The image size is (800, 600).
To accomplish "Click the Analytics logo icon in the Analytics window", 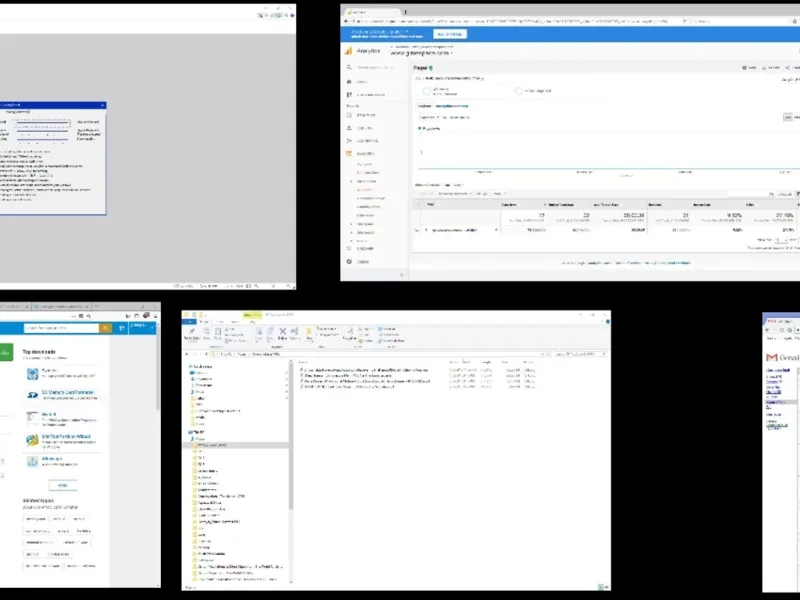I will (348, 51).
